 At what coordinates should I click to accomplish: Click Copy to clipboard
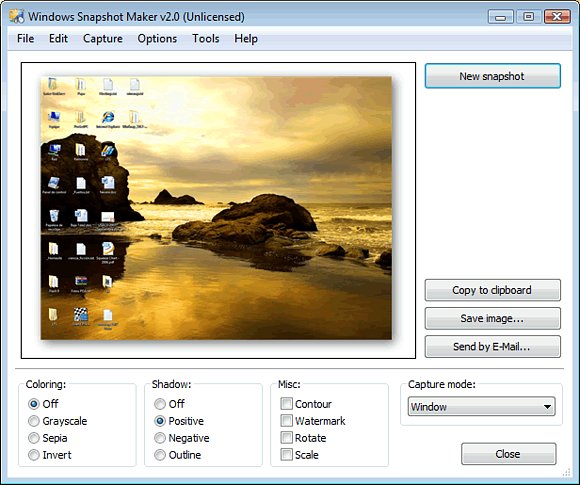[492, 290]
